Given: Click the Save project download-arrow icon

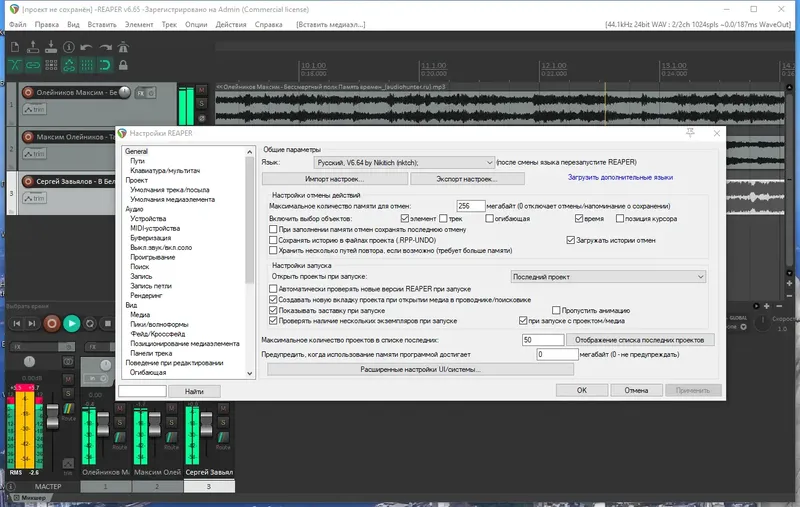Looking at the screenshot, I should point(51,47).
